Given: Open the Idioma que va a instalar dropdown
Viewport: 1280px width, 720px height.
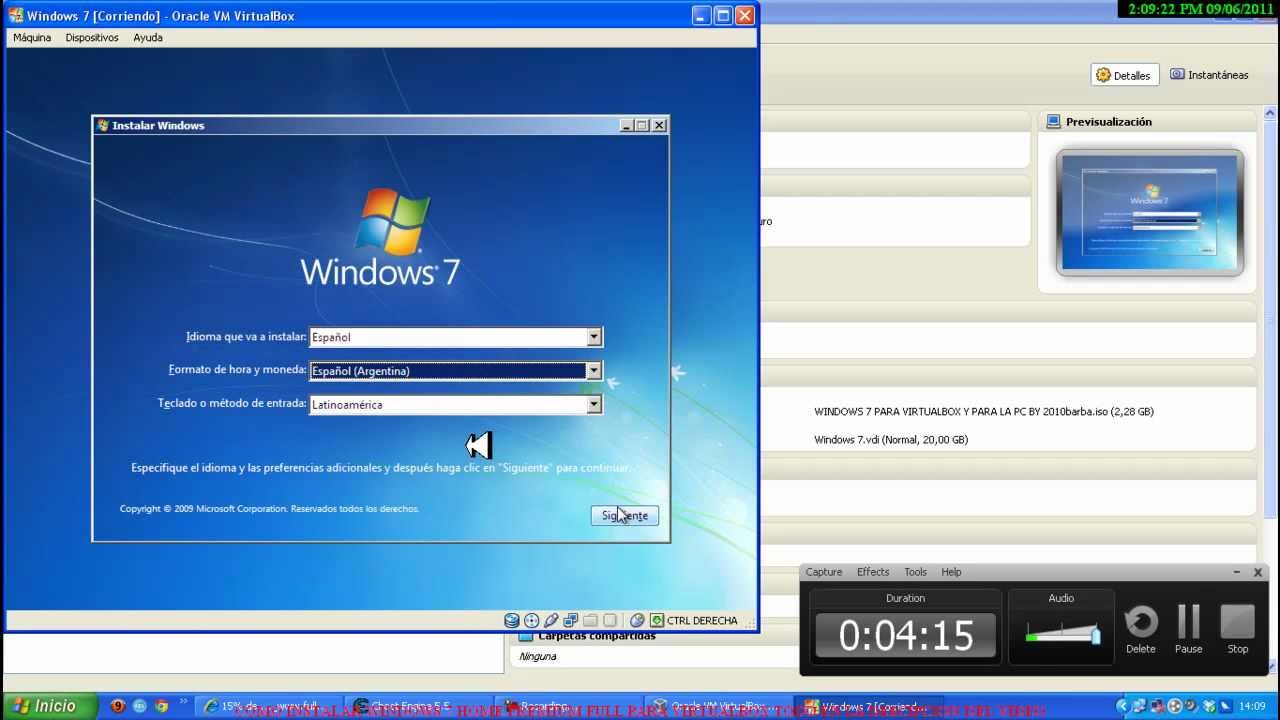Looking at the screenshot, I should (594, 337).
